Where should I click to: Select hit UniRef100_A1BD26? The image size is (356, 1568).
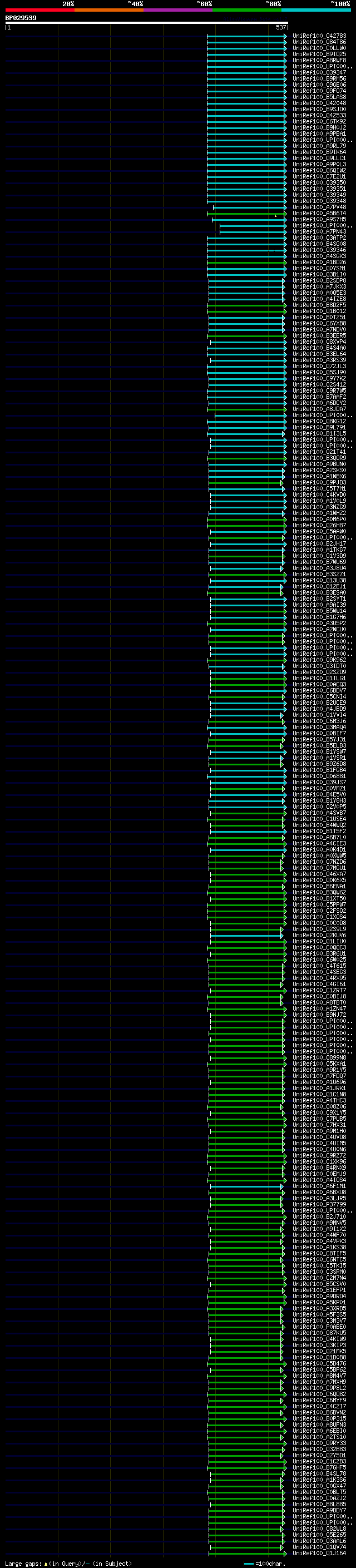(x=319, y=262)
